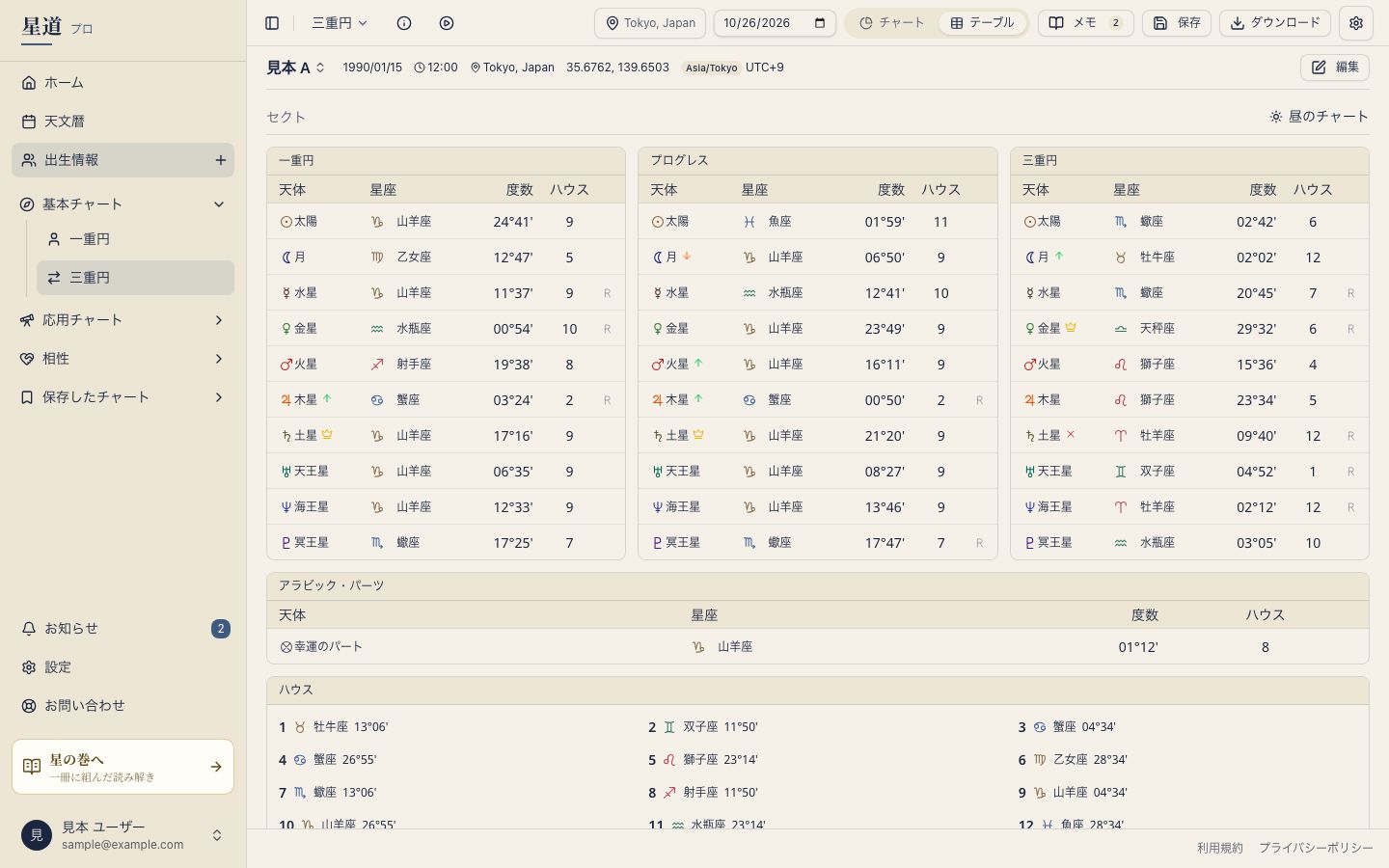This screenshot has height=868, width=1389.
Task: Open お知らせ notifications
Action: [123, 629]
